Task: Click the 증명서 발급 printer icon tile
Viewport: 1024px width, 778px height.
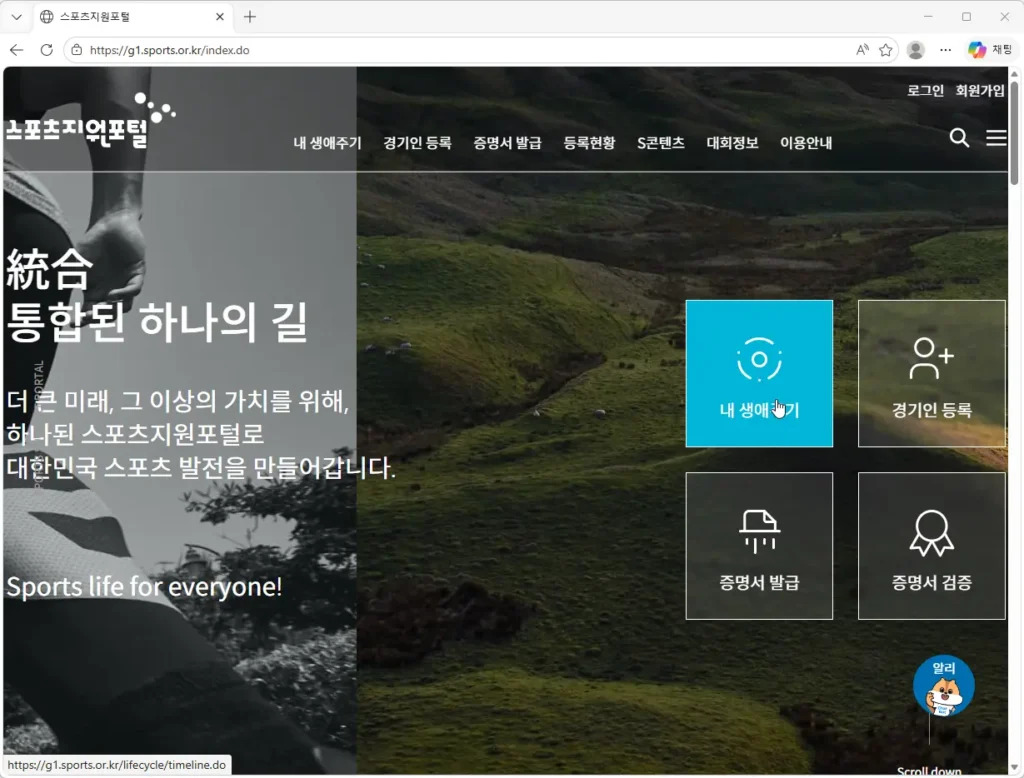Action: [759, 545]
